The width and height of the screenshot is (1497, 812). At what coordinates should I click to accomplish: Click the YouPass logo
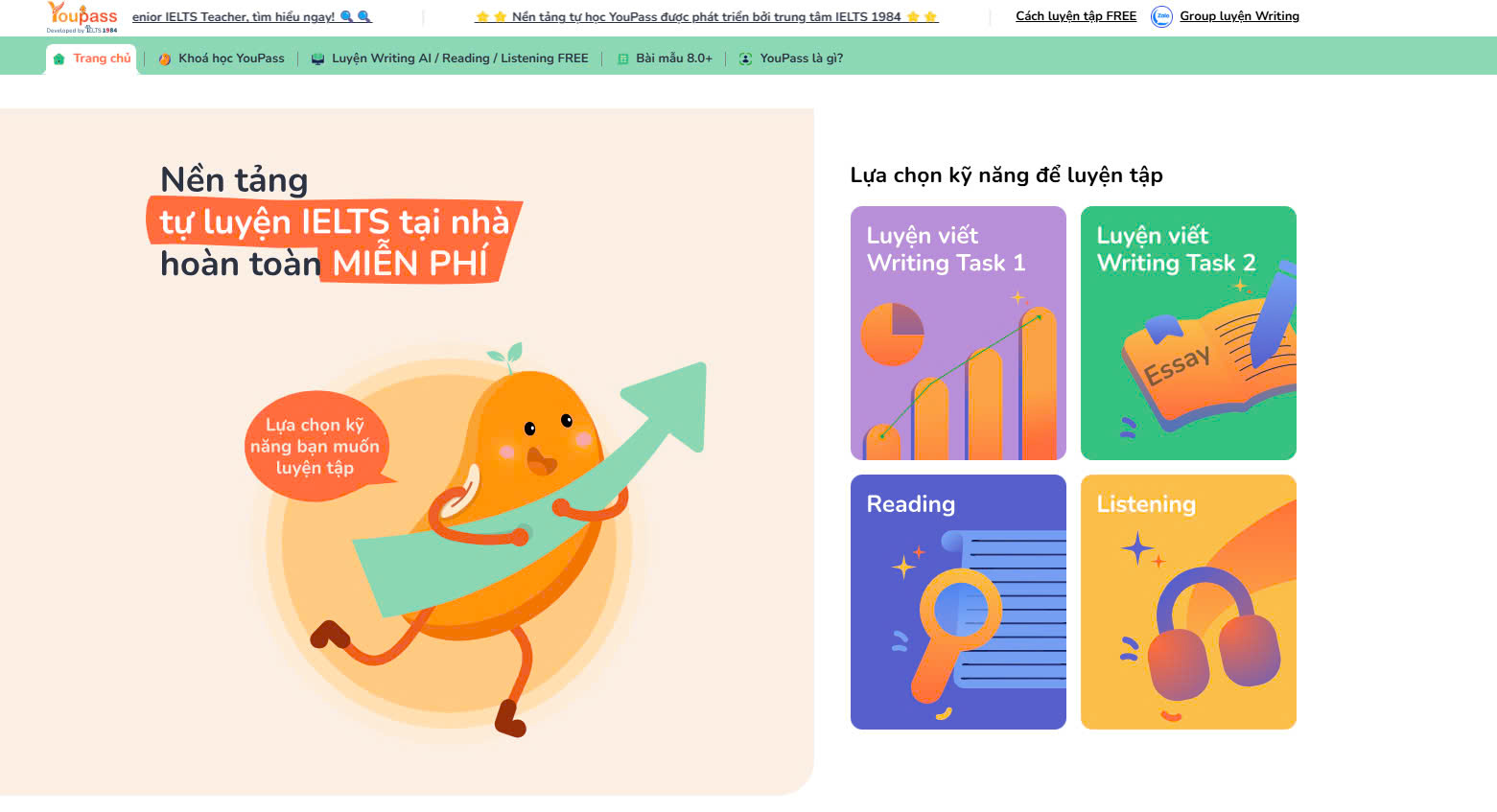pyautogui.click(x=82, y=16)
